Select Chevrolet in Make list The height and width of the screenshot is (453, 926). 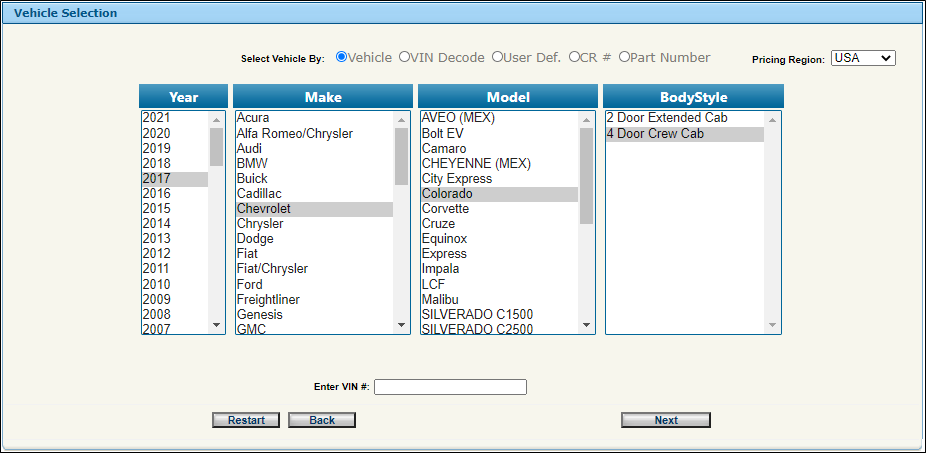314,209
